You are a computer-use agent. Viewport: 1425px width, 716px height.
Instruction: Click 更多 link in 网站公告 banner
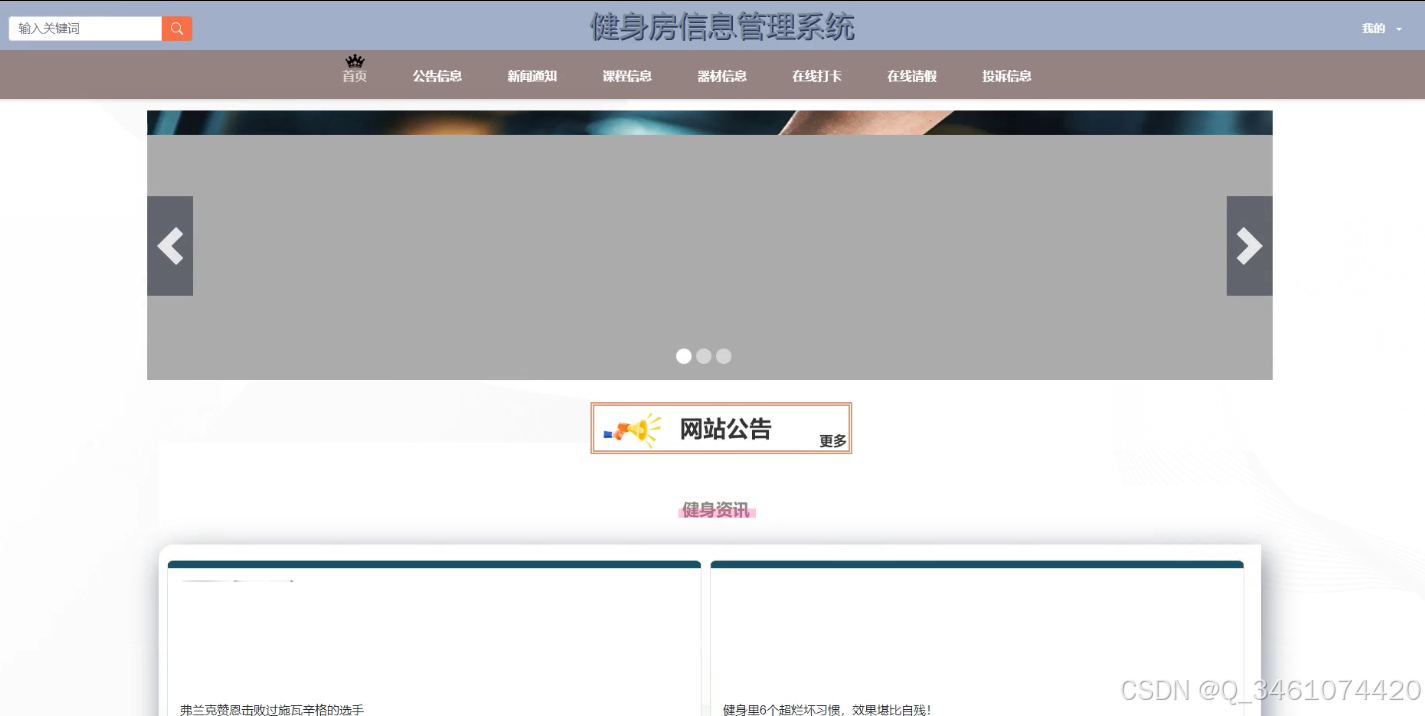(833, 441)
